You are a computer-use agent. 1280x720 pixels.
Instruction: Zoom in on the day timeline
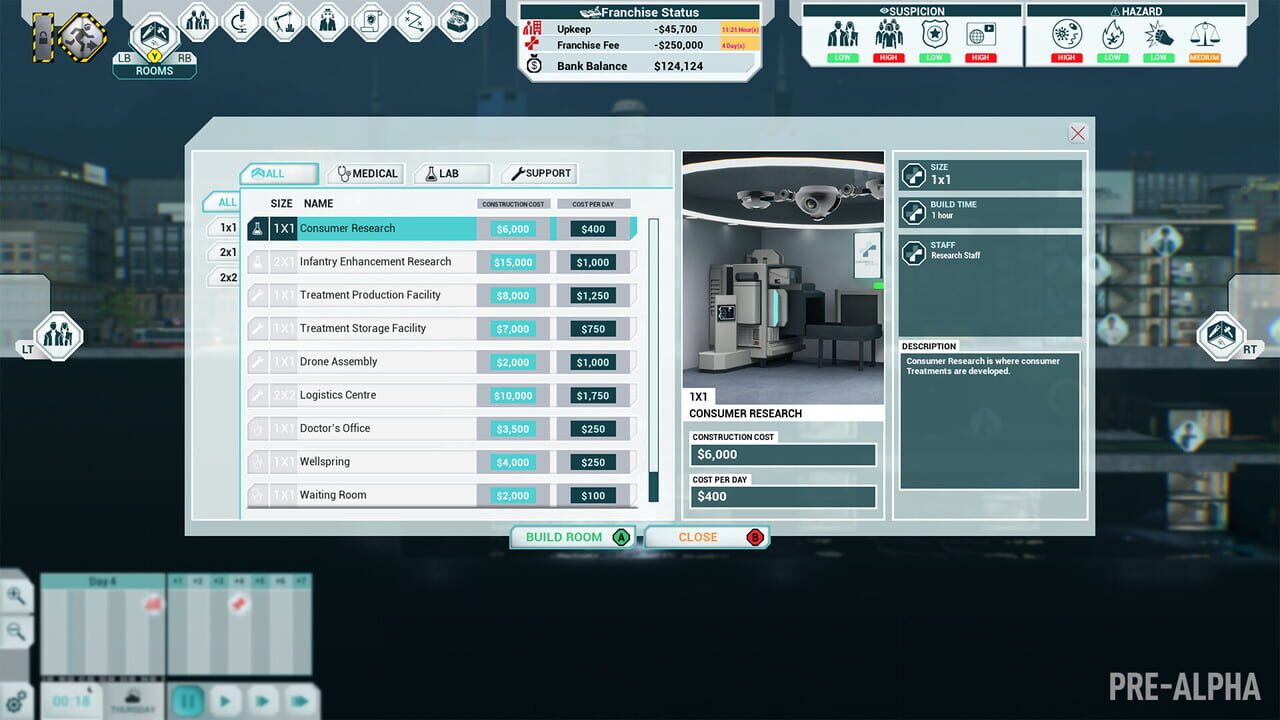[x=14, y=596]
